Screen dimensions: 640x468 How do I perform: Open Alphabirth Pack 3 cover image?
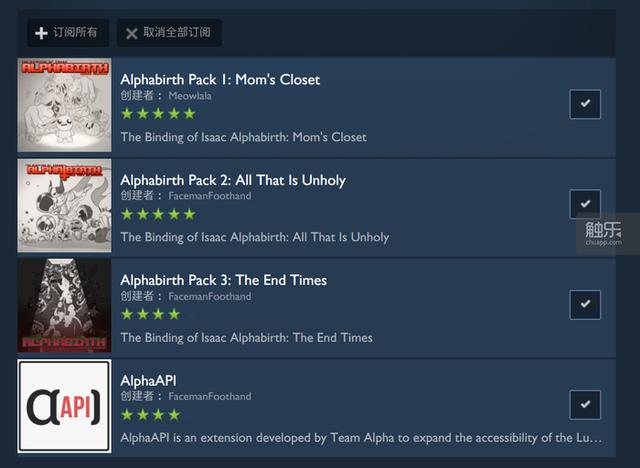click(64, 305)
